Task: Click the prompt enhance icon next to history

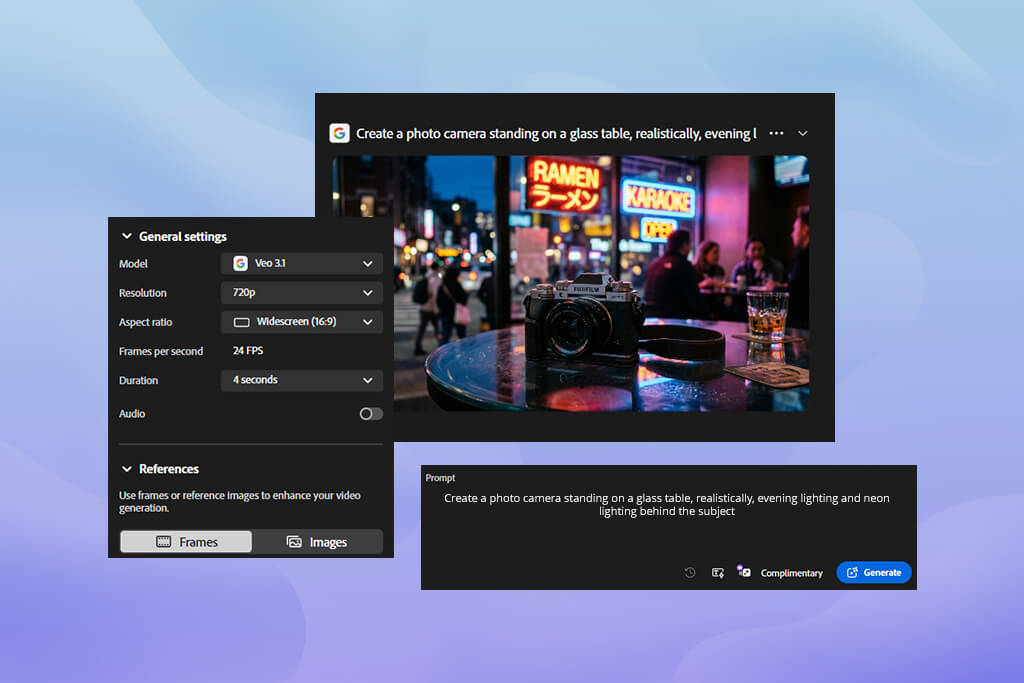Action: tap(718, 573)
